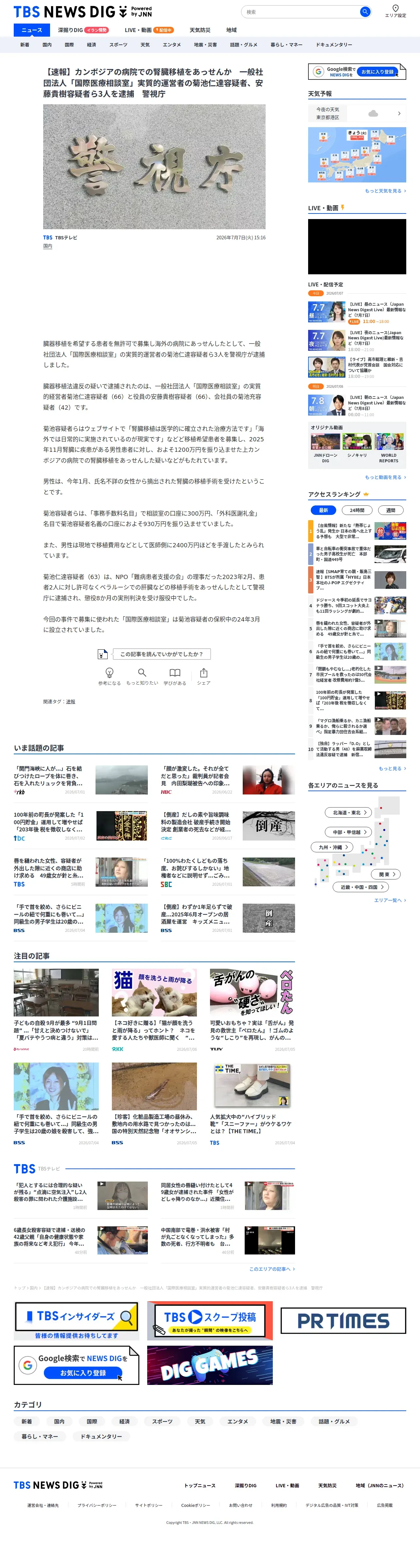Open the 天気防災 tab
Screen dimensions: 420x1568
pos(200,30)
